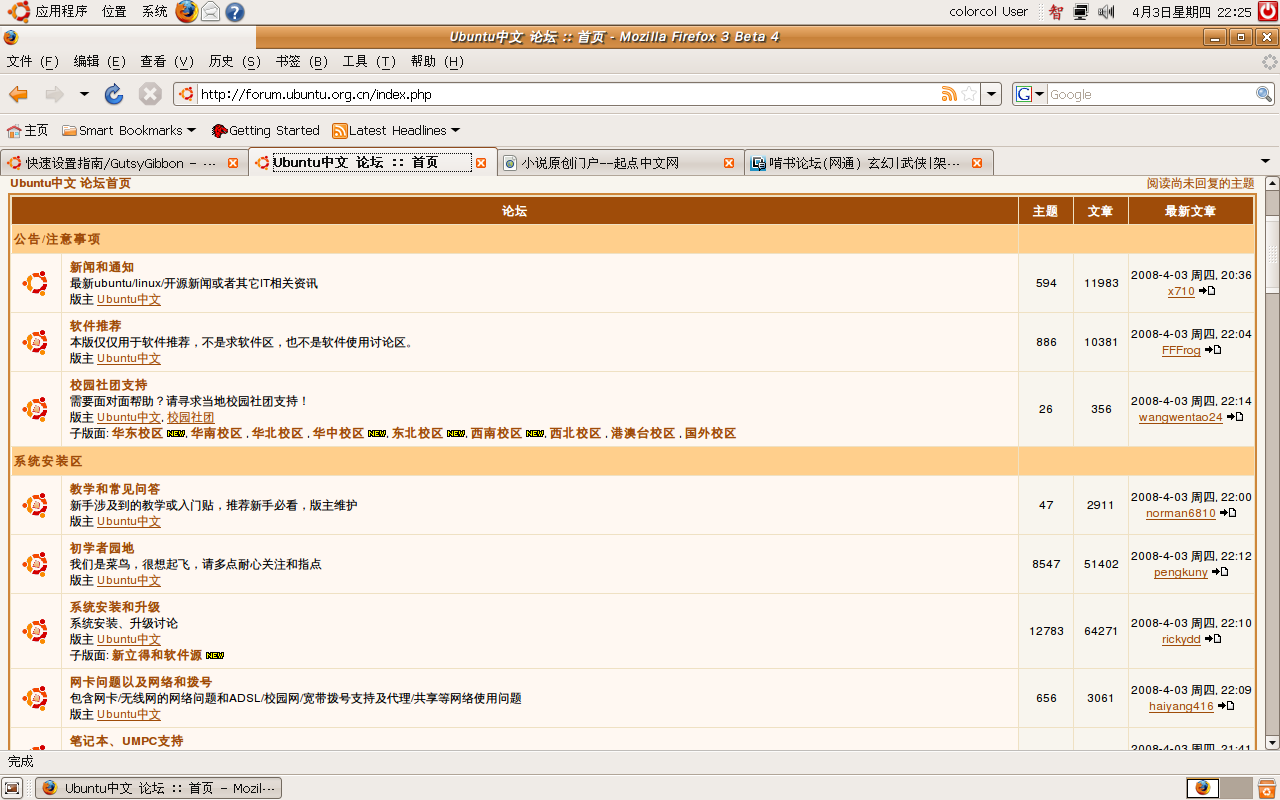
Task: Open latest post icon next to wangwentao24
Action: [x=1235, y=417]
